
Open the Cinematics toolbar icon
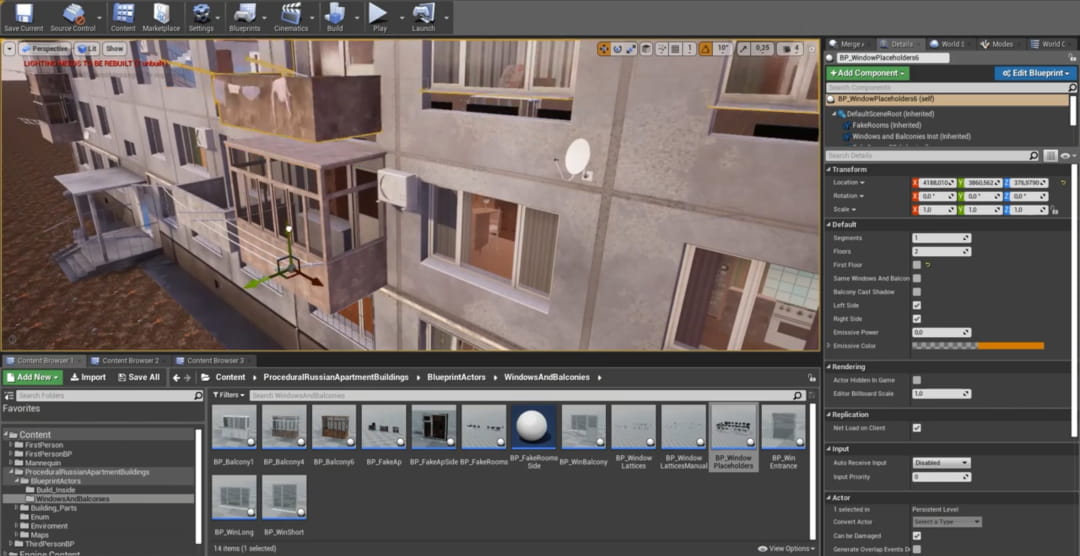291,15
